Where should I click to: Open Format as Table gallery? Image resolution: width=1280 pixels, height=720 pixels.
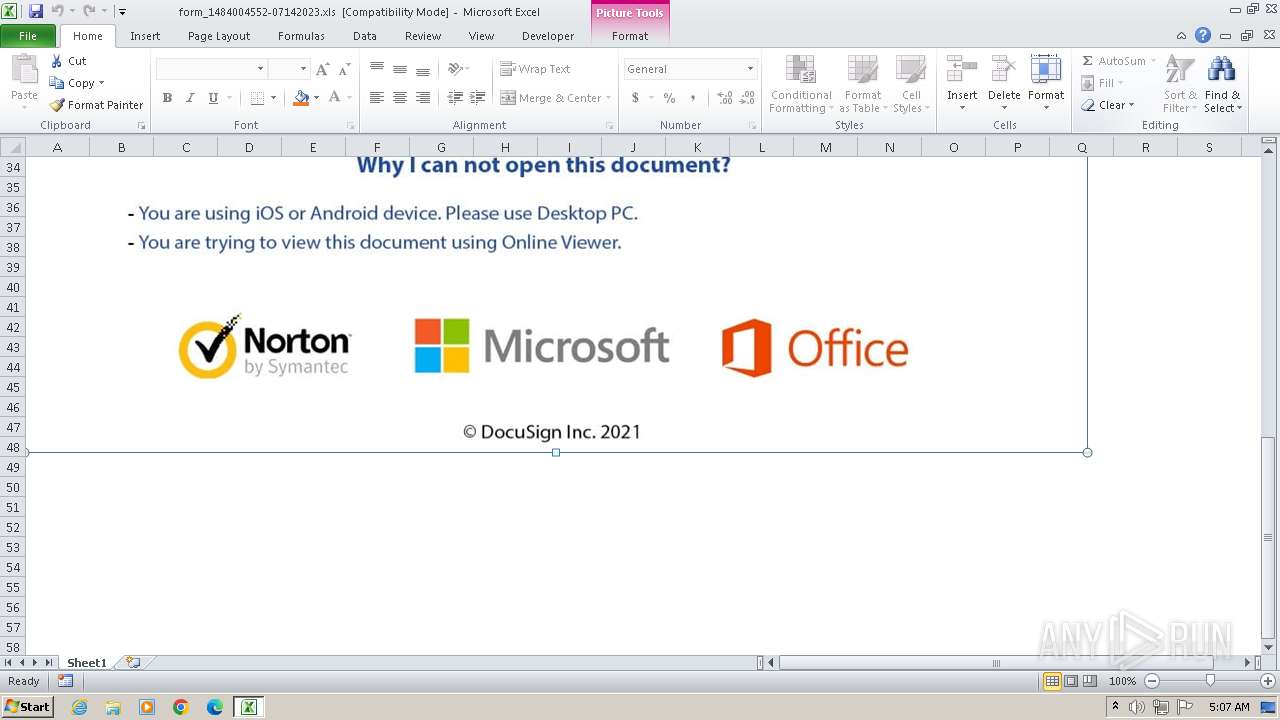[x=862, y=84]
